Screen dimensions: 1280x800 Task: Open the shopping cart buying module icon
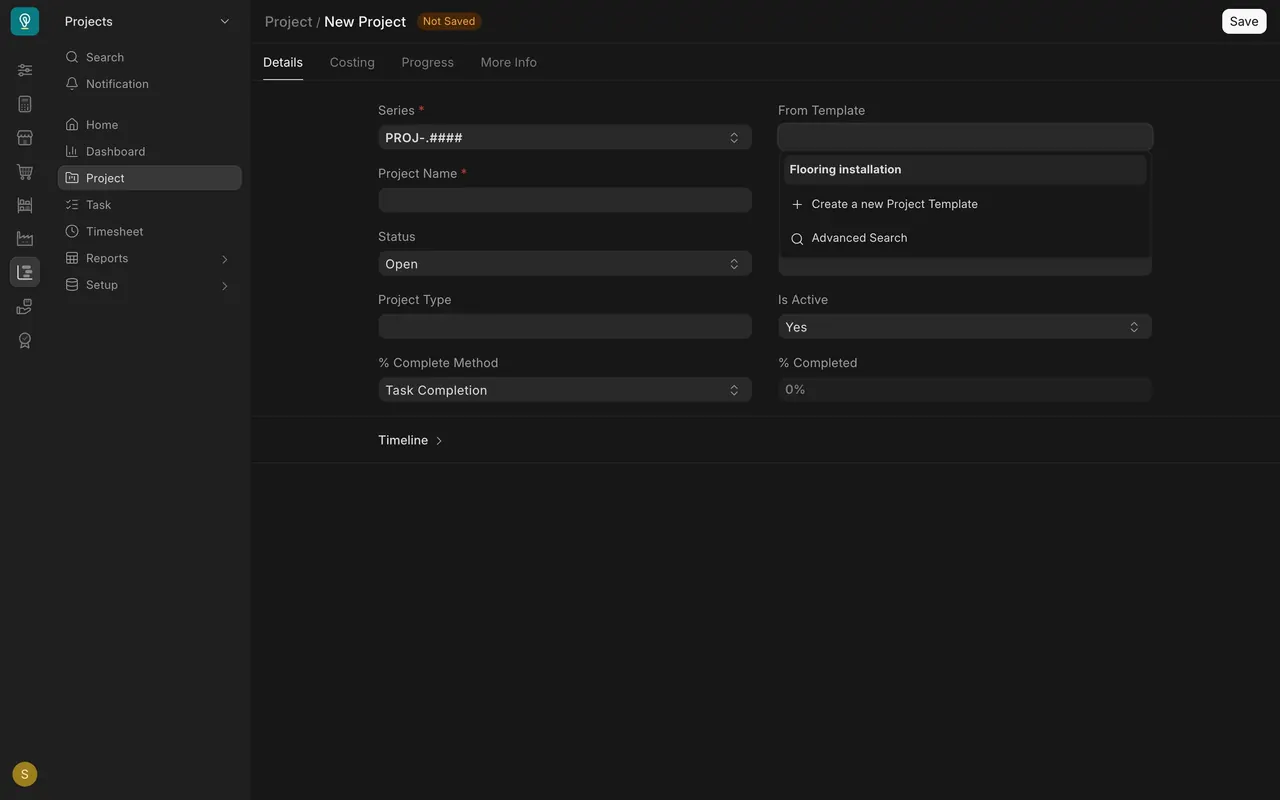click(25, 172)
